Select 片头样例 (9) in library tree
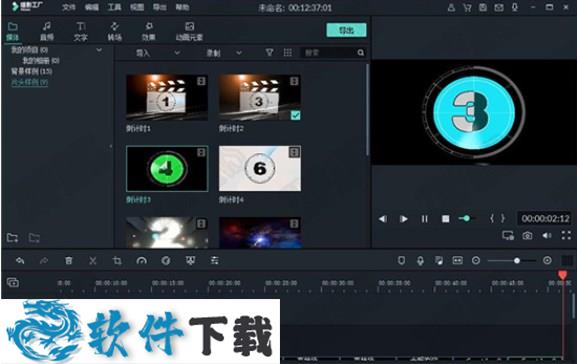 (29, 82)
